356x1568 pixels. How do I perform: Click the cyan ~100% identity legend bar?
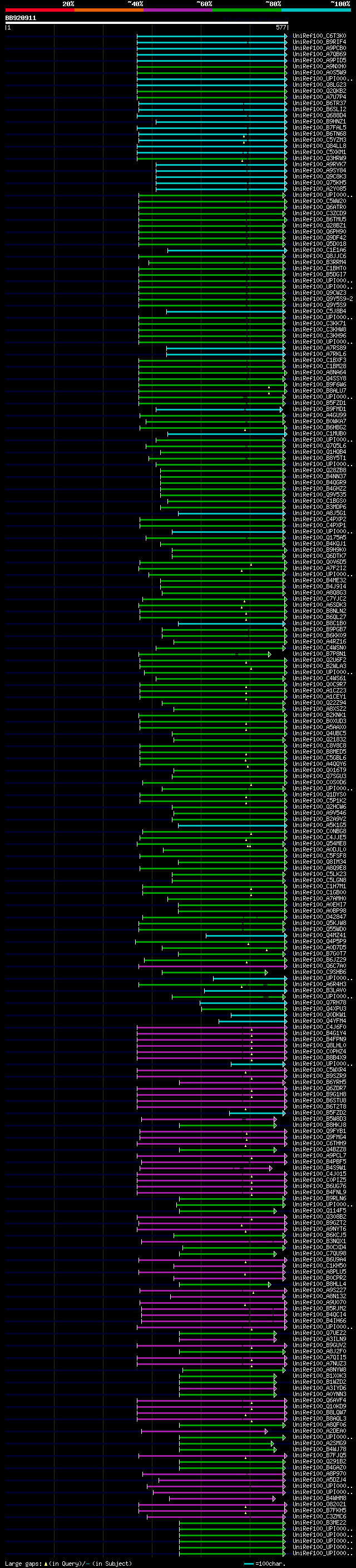click(317, 10)
